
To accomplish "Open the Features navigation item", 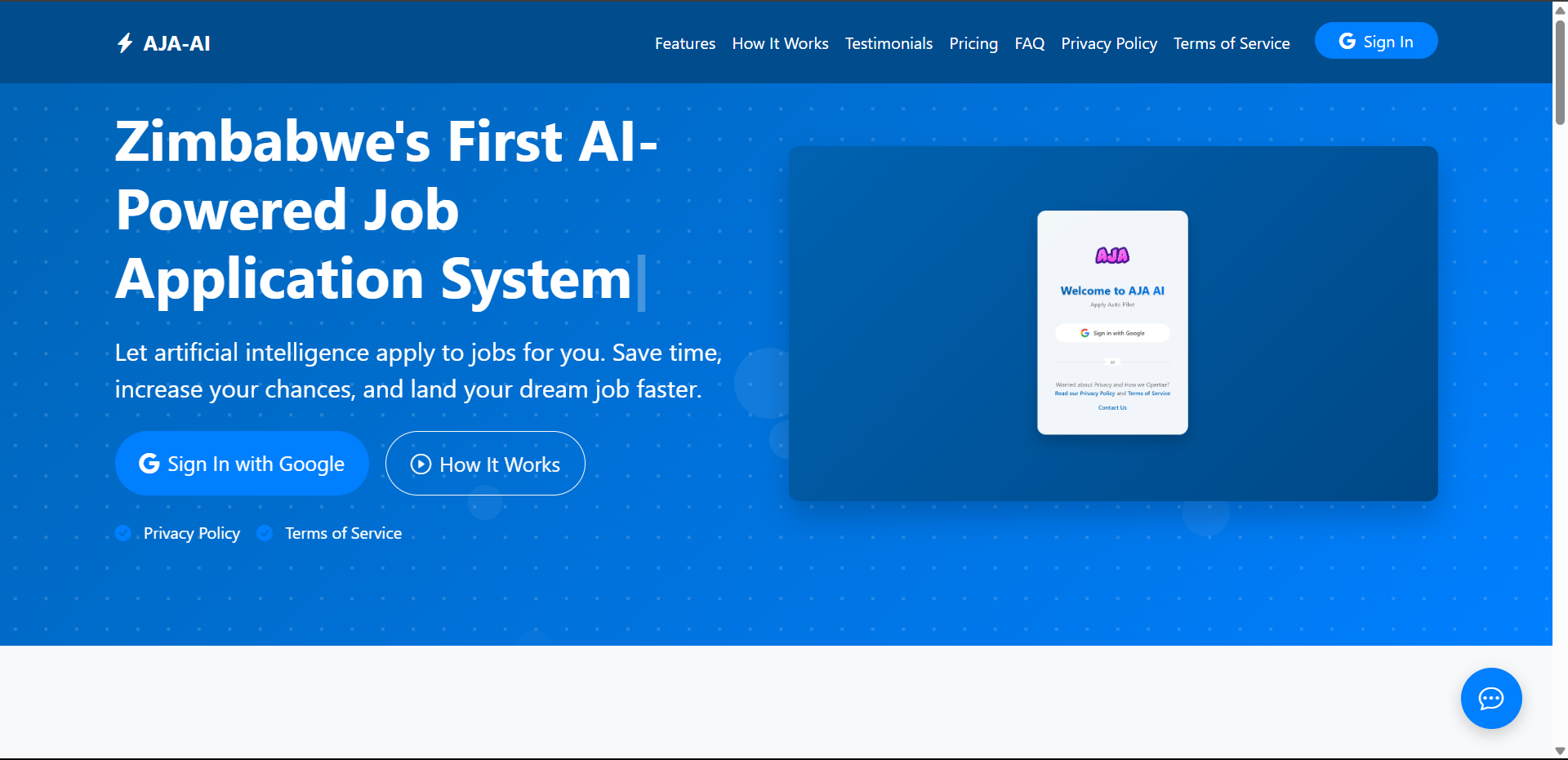I will coord(684,43).
